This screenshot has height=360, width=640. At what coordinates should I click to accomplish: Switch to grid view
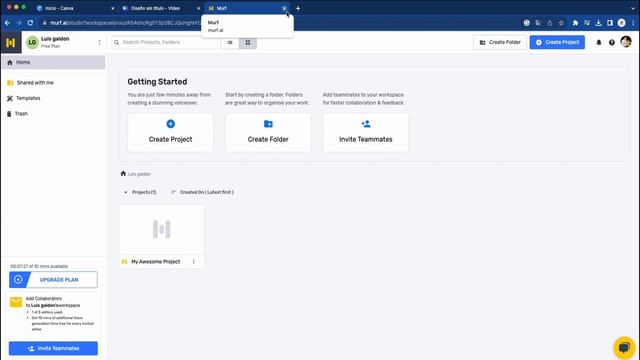248,42
